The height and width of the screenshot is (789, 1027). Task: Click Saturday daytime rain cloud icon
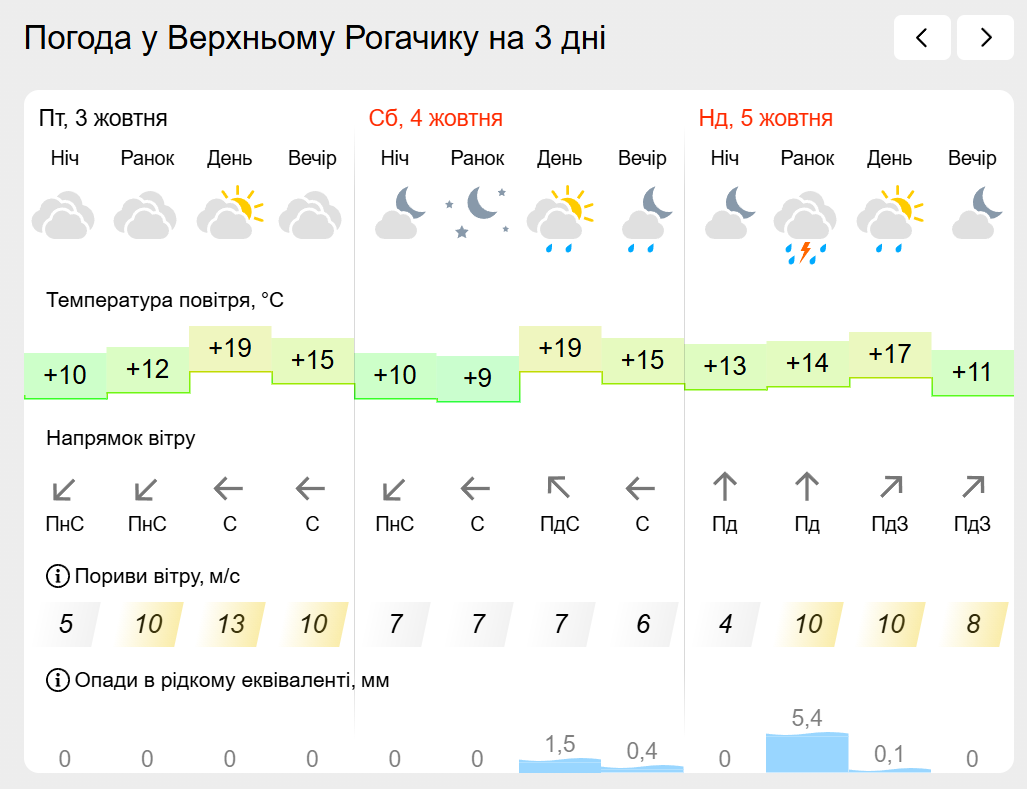(560, 218)
